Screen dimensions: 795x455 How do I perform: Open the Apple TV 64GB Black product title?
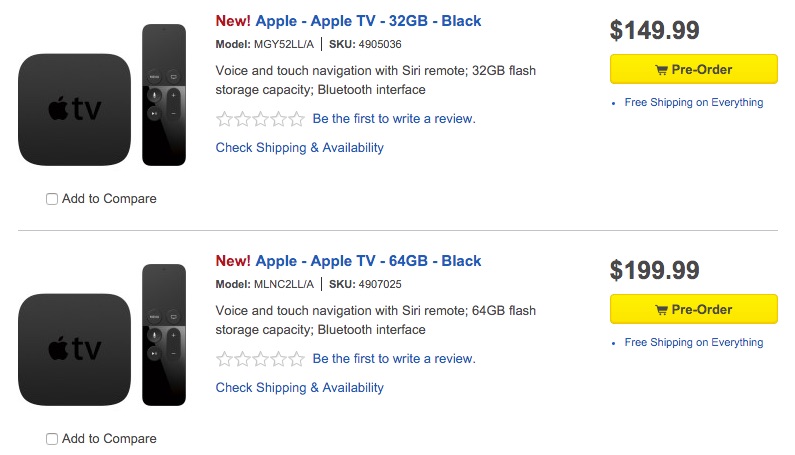pos(368,261)
